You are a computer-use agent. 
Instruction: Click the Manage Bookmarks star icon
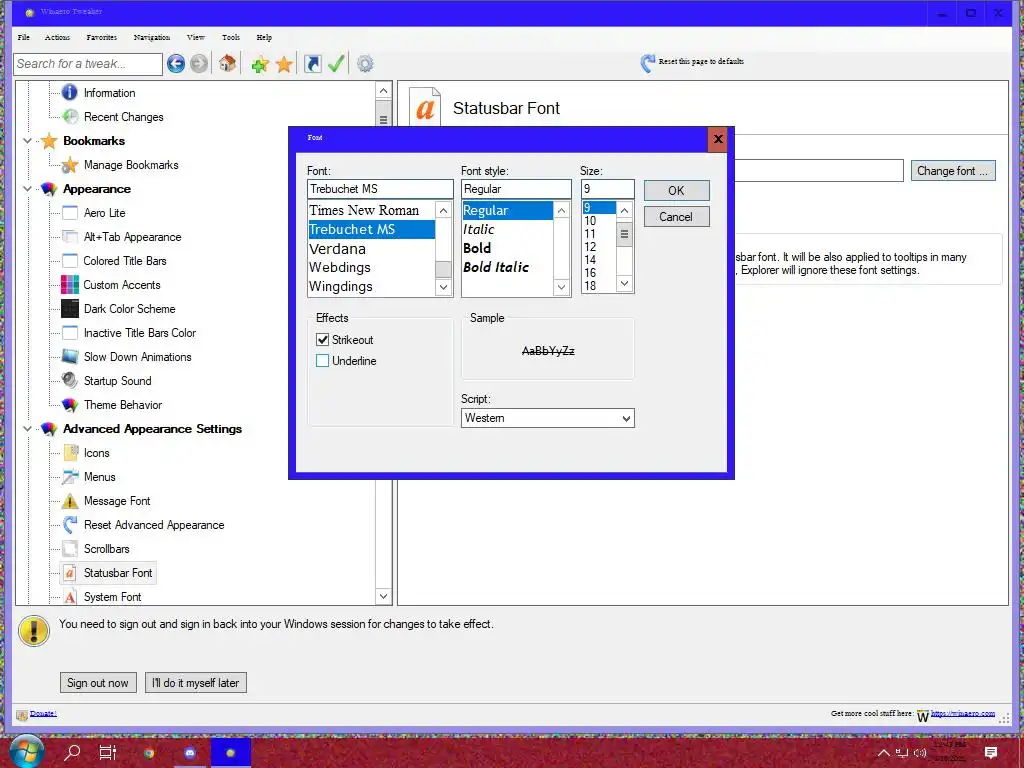[70, 165]
